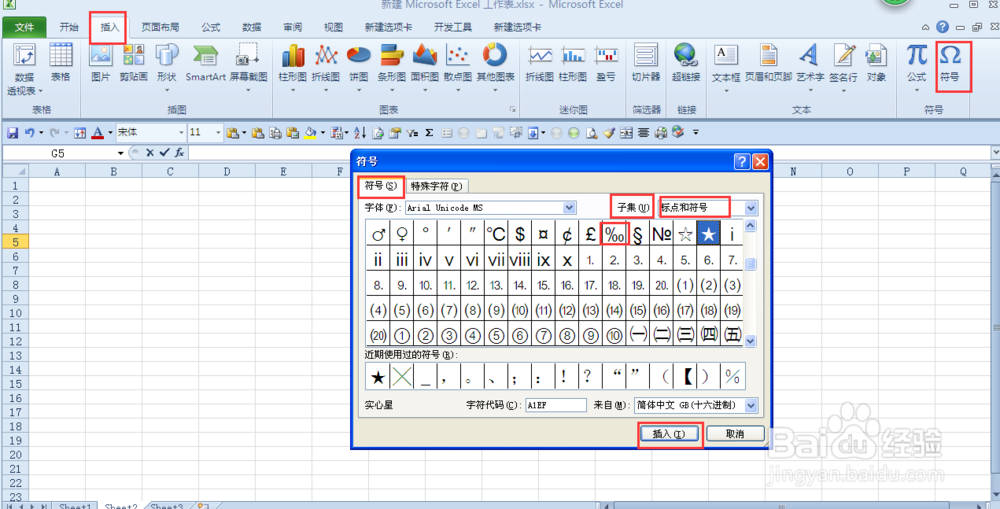Insert an 对象 object
The width and height of the screenshot is (1000, 509).
(876, 64)
